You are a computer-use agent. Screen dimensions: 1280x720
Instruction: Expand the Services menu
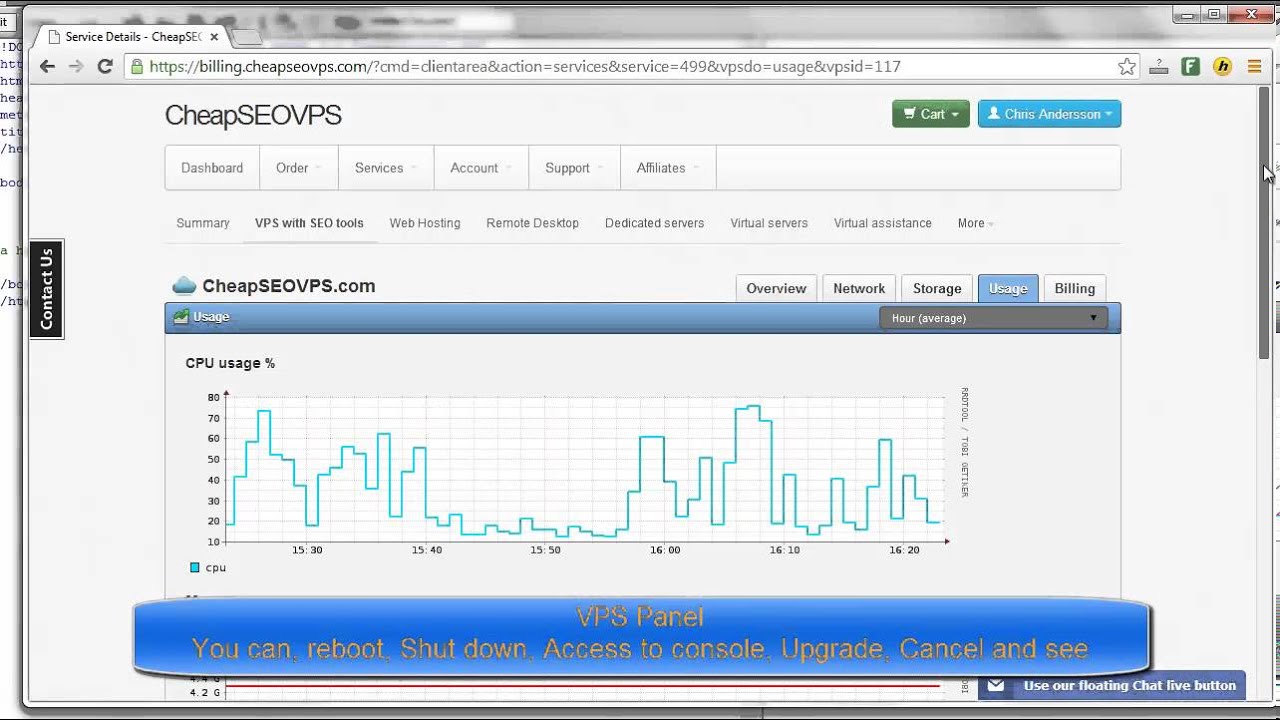point(386,168)
